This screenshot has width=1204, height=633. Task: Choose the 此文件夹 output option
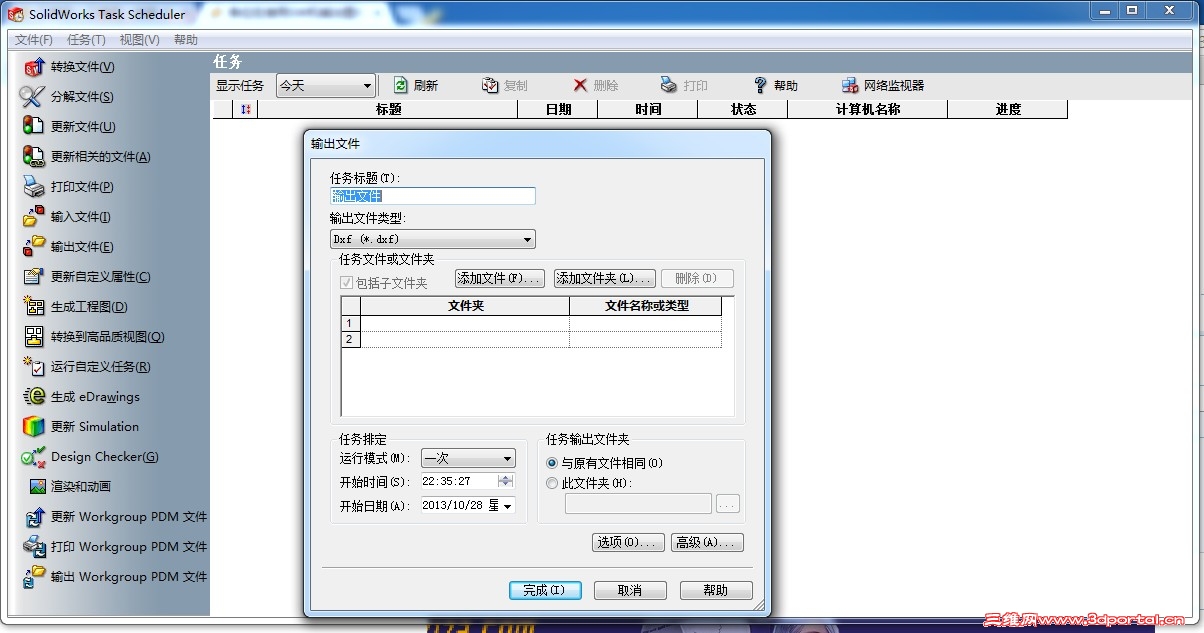552,482
